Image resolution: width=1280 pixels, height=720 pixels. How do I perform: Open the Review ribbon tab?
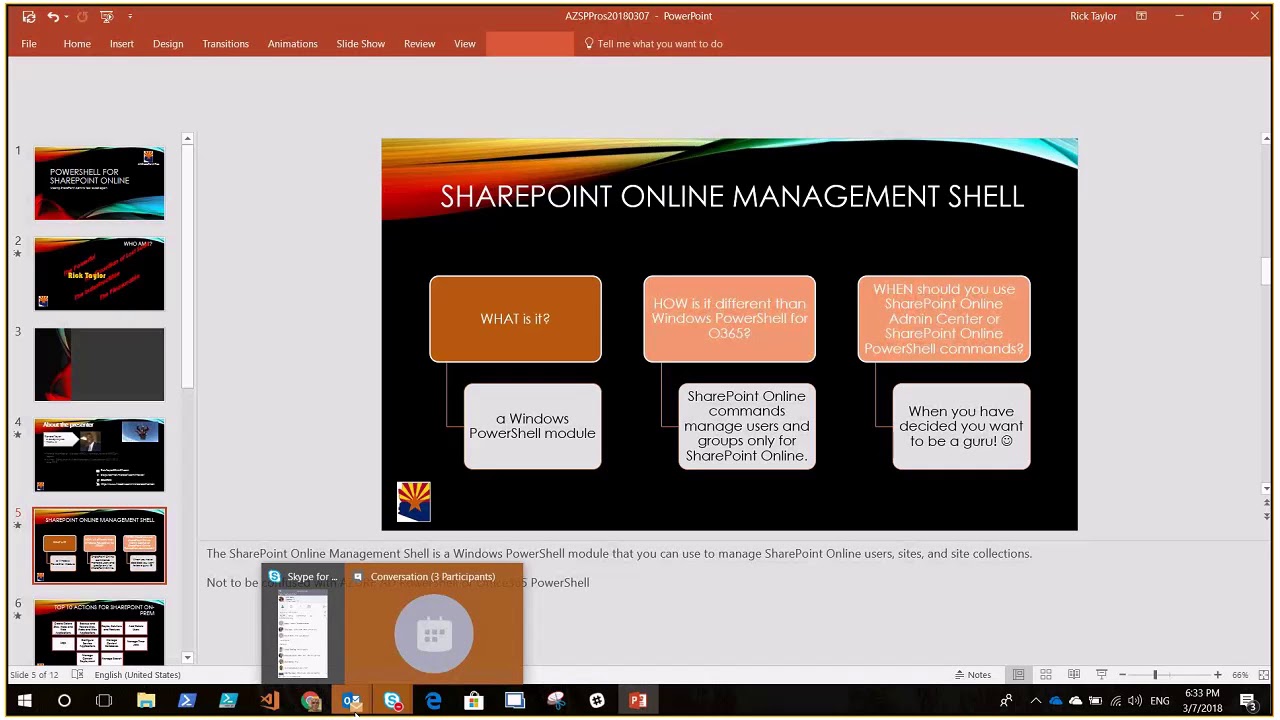(x=419, y=44)
